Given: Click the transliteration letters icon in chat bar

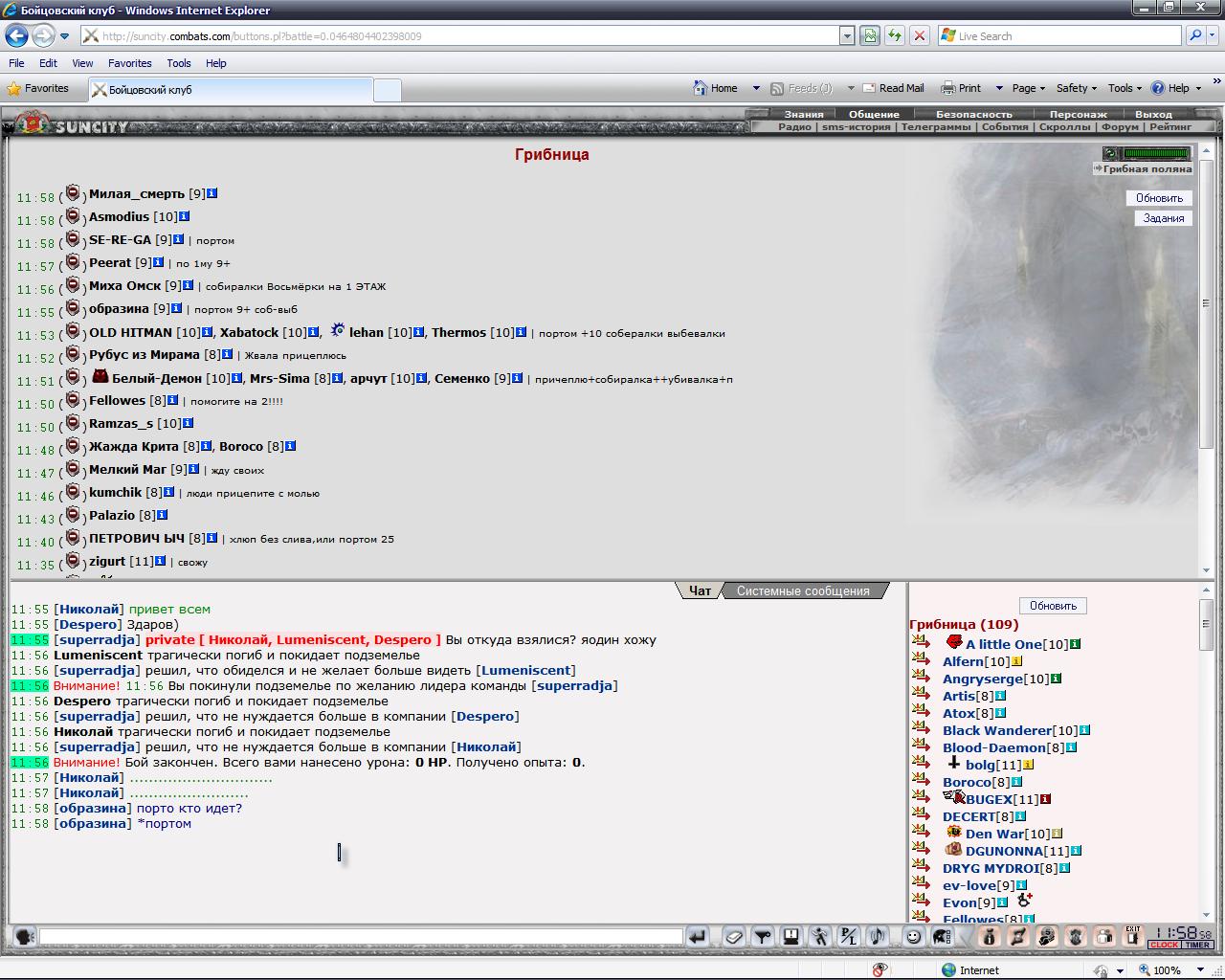Looking at the screenshot, I should [848, 936].
